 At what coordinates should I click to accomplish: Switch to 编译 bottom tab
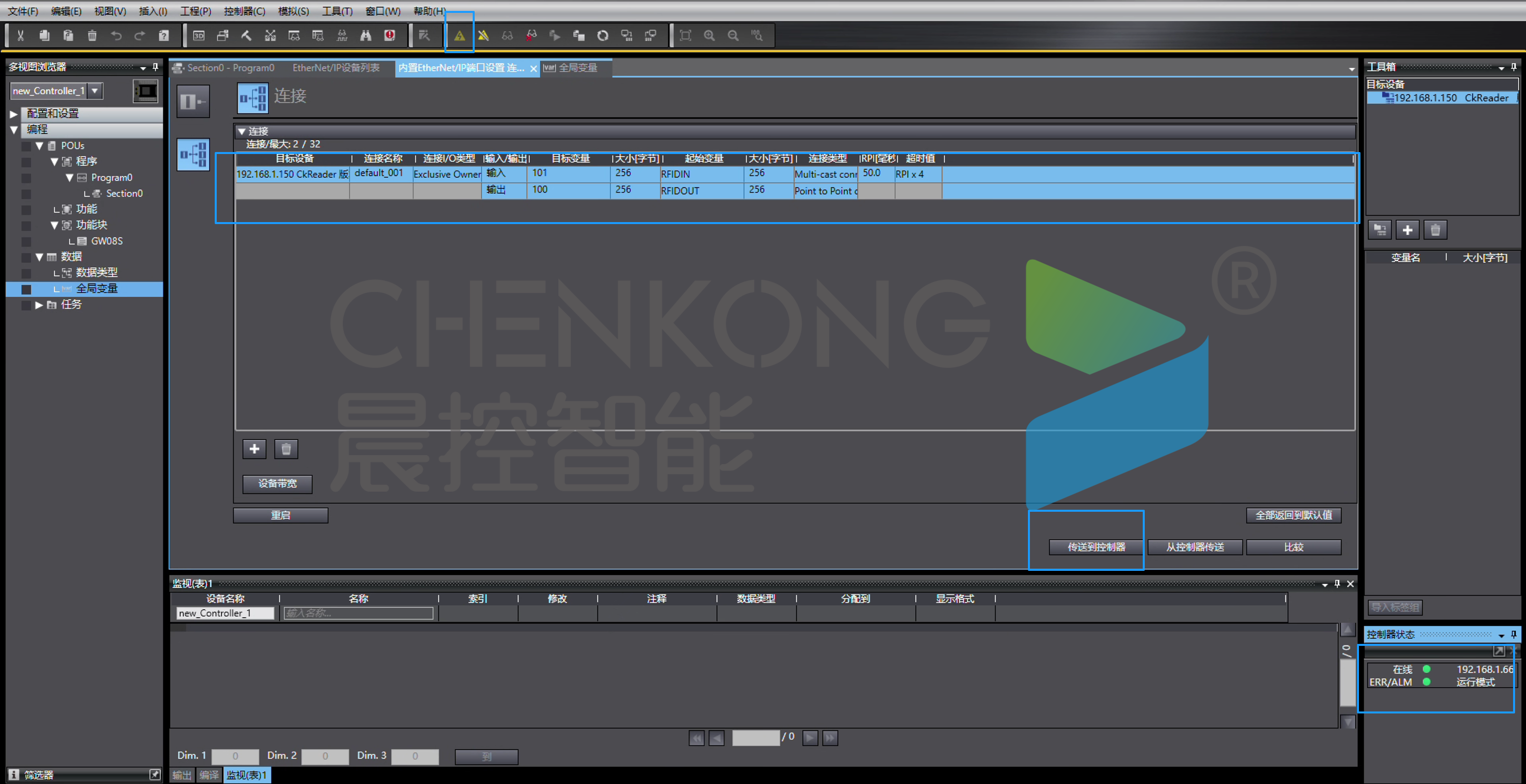pos(209,775)
